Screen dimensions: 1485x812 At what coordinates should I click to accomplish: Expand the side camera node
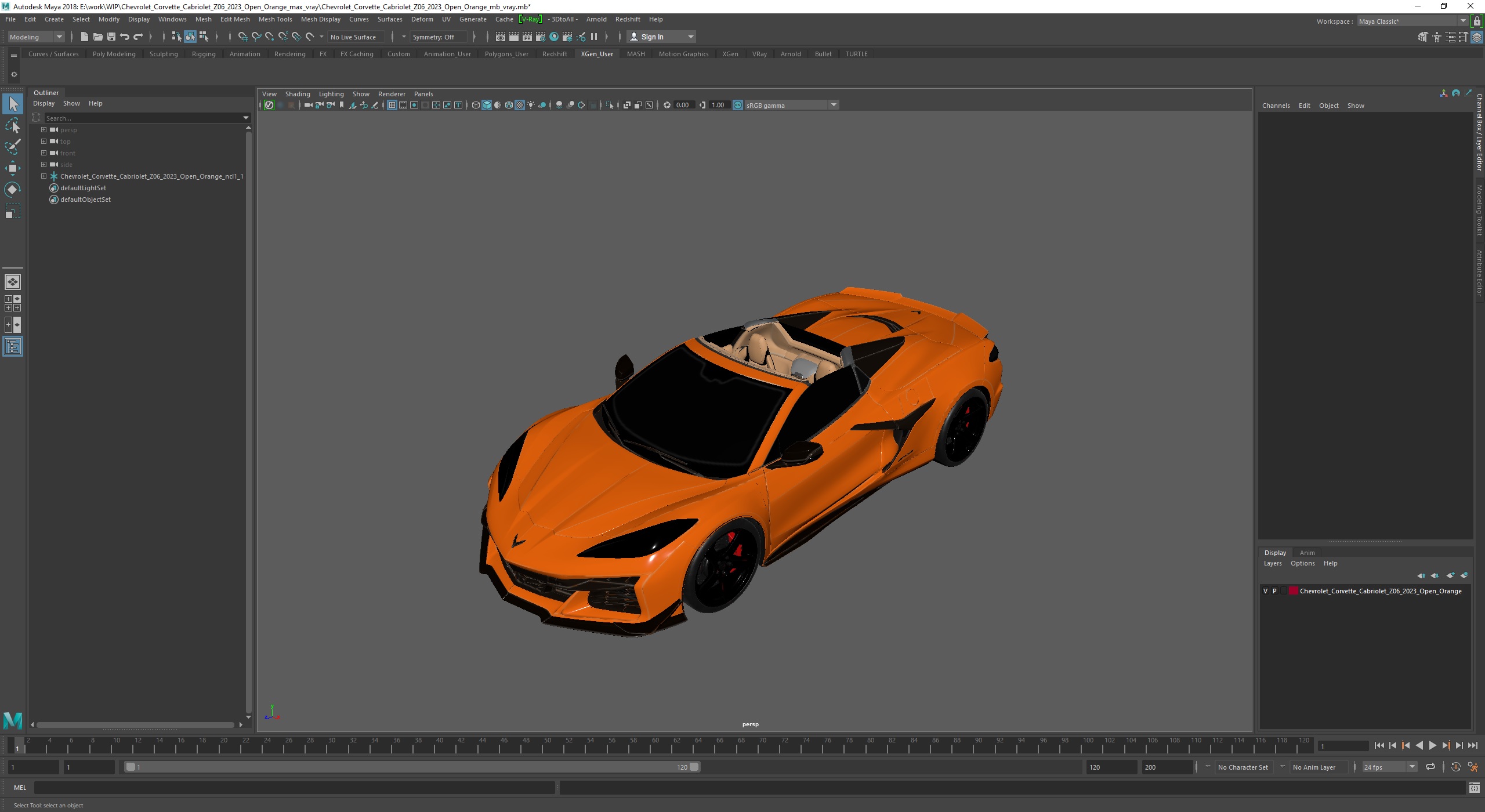(44, 165)
